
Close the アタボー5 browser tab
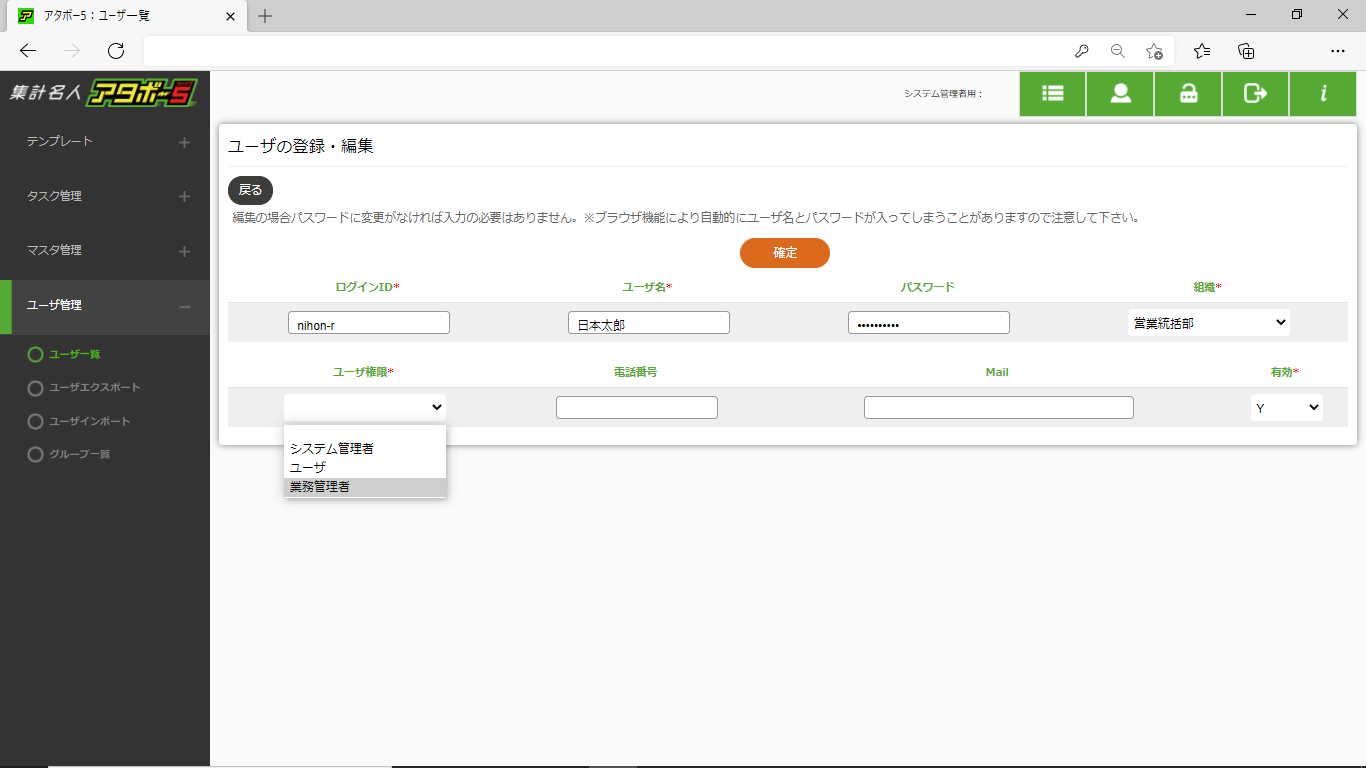[231, 16]
